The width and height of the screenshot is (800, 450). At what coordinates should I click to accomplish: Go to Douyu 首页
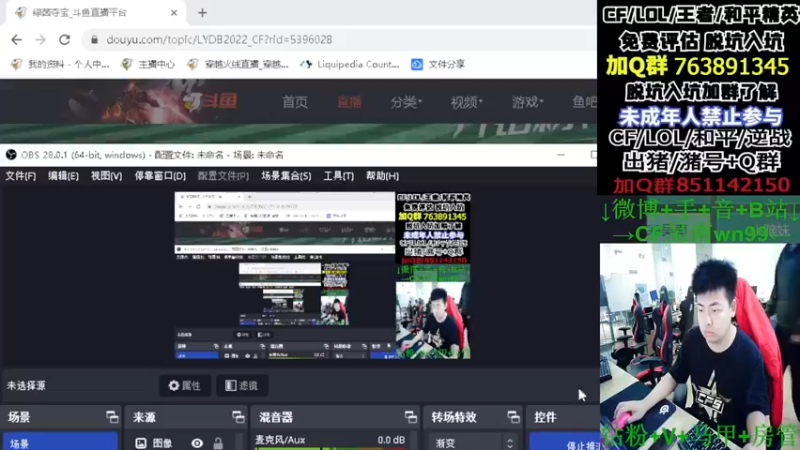(295, 102)
